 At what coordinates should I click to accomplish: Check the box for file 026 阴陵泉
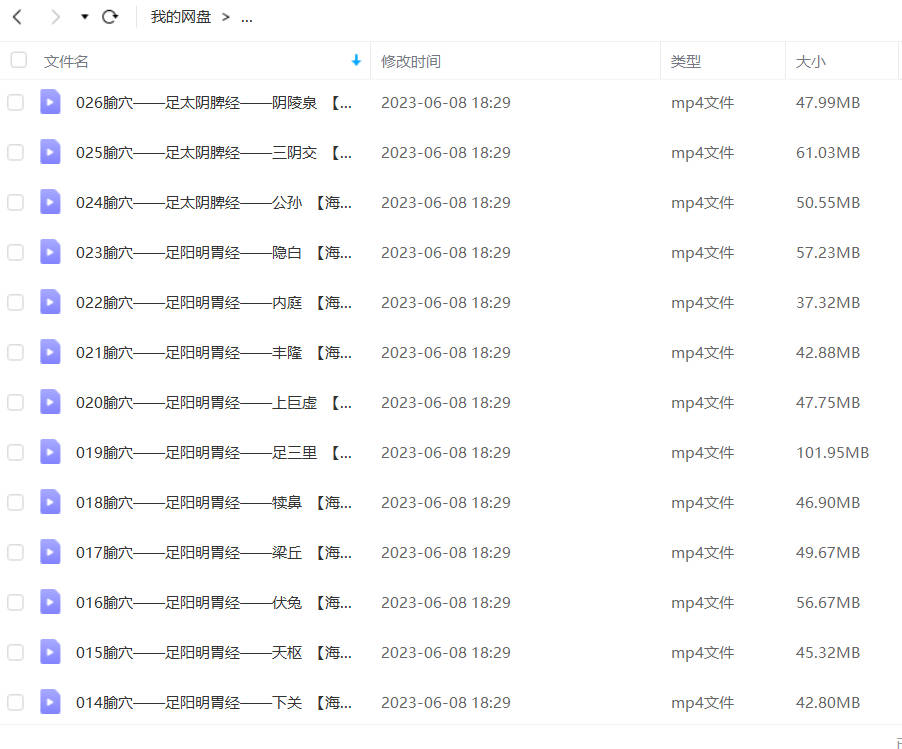(x=16, y=102)
